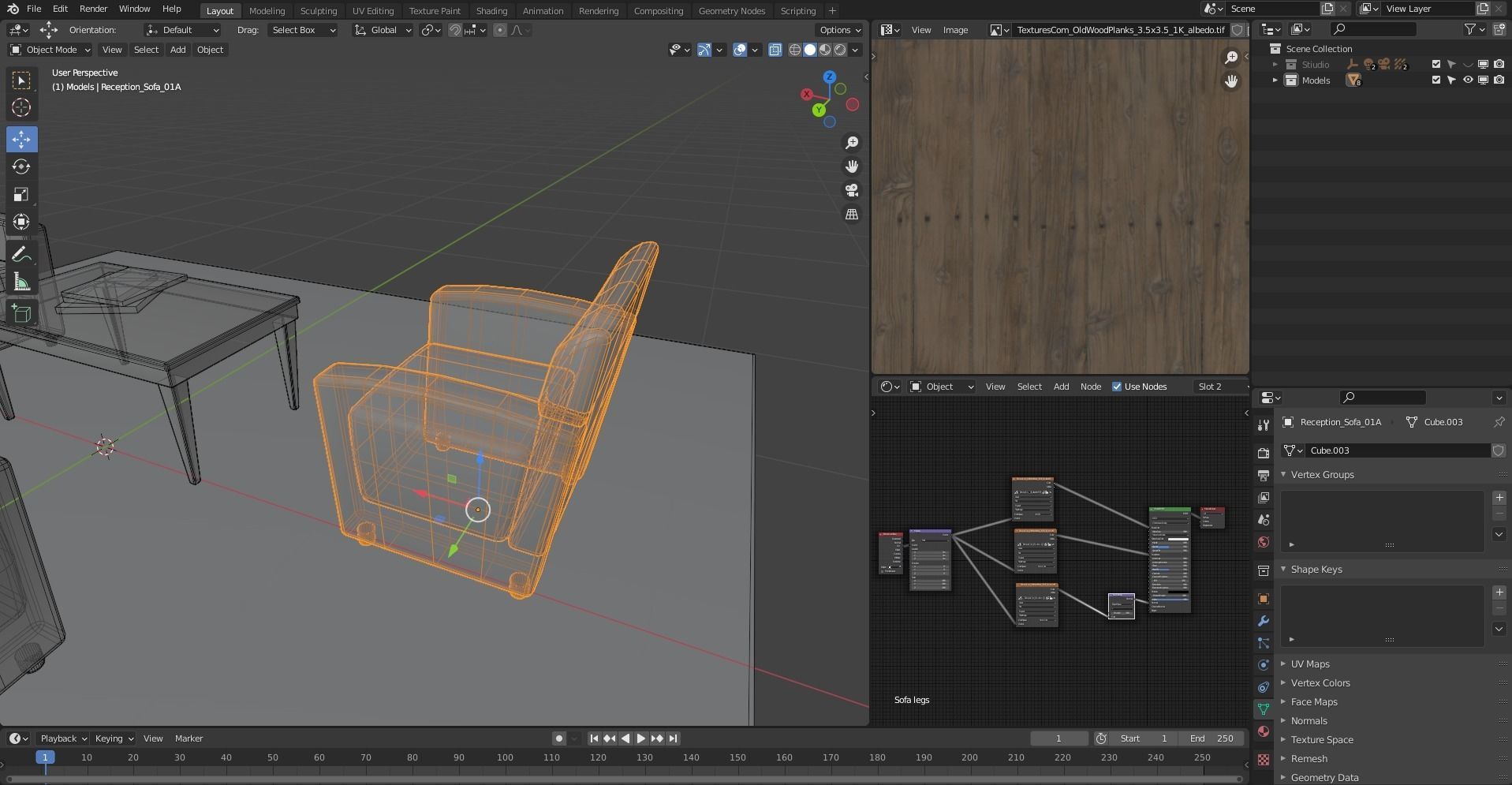
Task: Select the Select Box tool in toolbar
Action: pos(21,80)
